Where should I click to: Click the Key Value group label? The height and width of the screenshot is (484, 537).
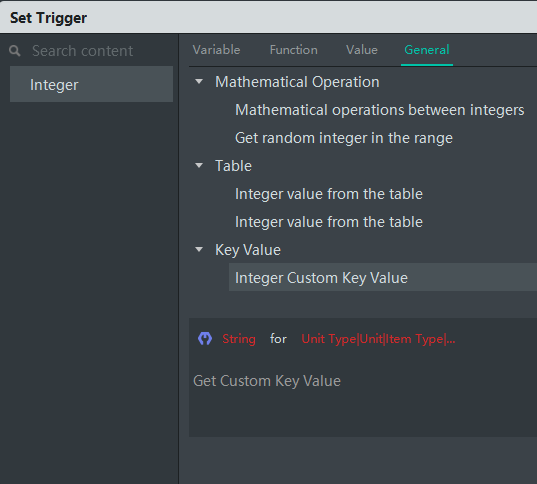pos(248,250)
